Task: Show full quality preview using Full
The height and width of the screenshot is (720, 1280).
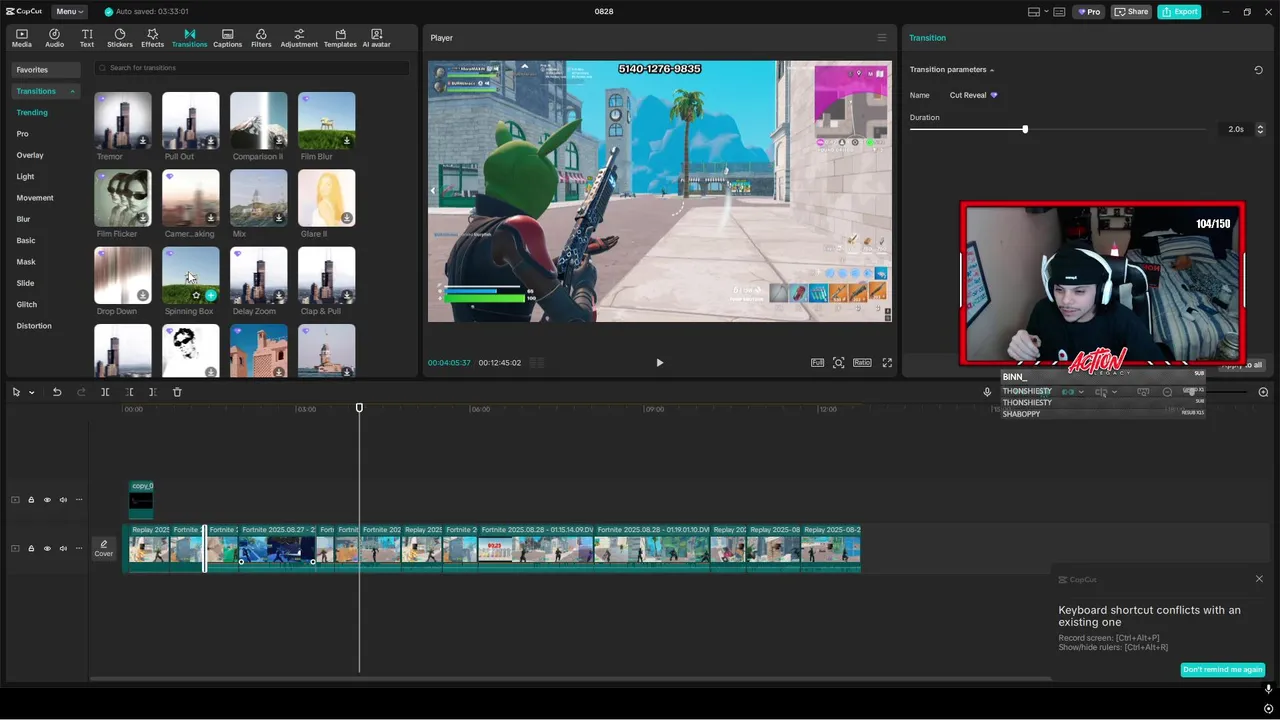Action: tap(817, 363)
